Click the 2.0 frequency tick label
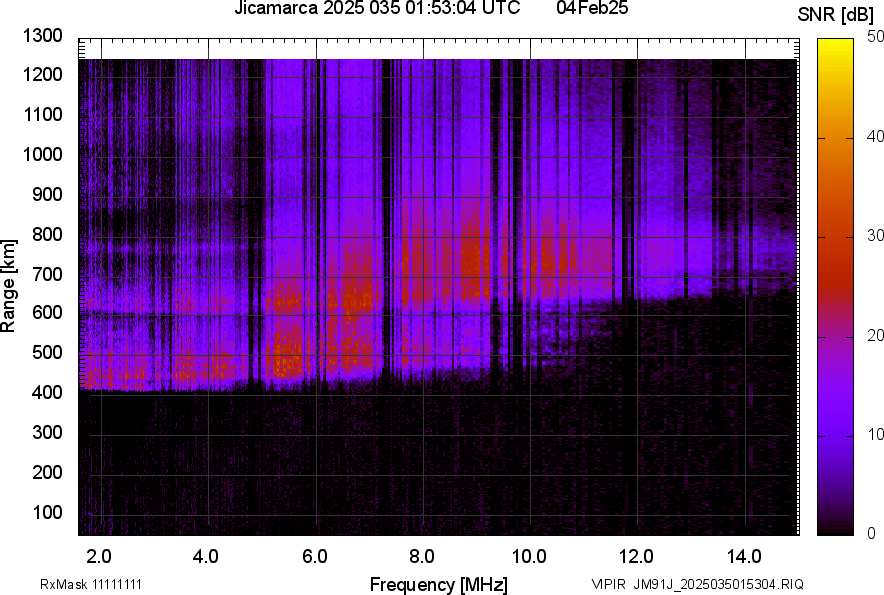The height and width of the screenshot is (595, 884). pos(99,556)
